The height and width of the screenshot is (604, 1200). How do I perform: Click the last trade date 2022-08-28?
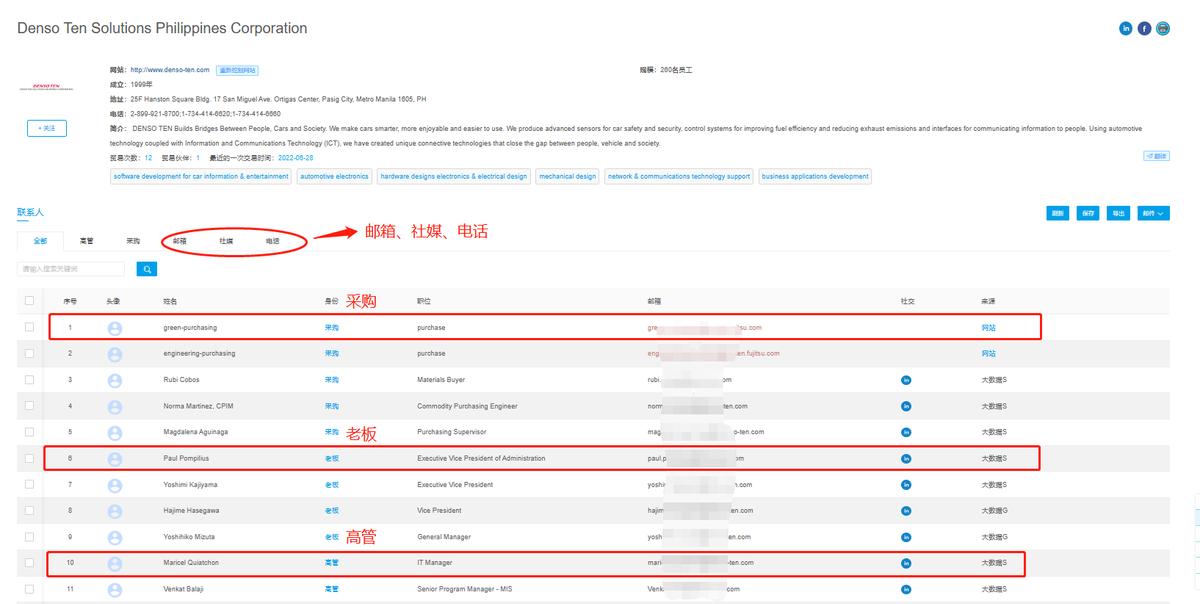(295, 158)
